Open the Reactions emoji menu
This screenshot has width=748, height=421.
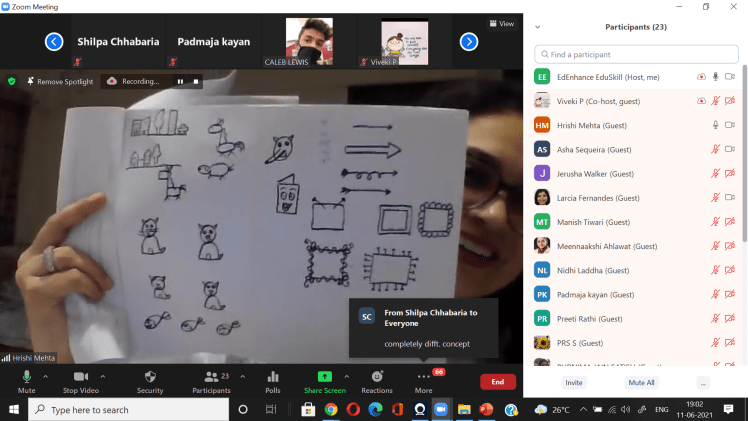click(x=377, y=380)
